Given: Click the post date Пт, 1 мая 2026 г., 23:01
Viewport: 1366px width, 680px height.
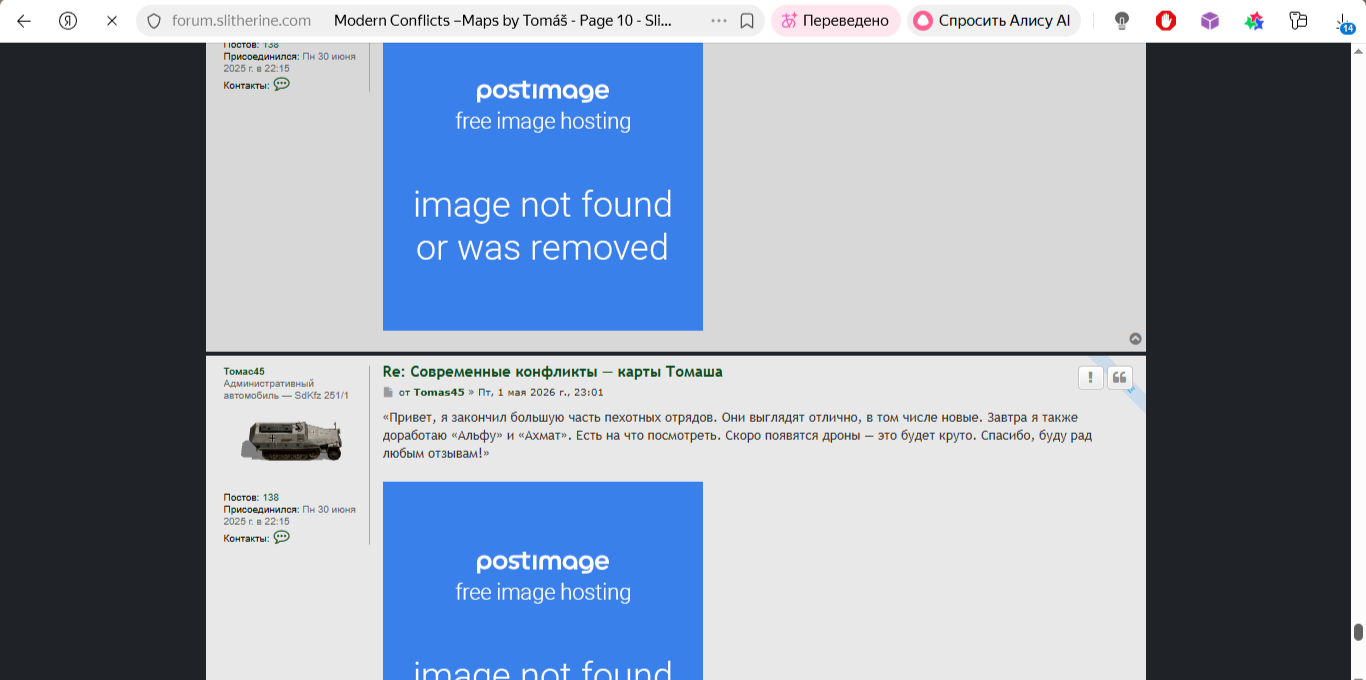Looking at the screenshot, I should [x=540, y=393].
